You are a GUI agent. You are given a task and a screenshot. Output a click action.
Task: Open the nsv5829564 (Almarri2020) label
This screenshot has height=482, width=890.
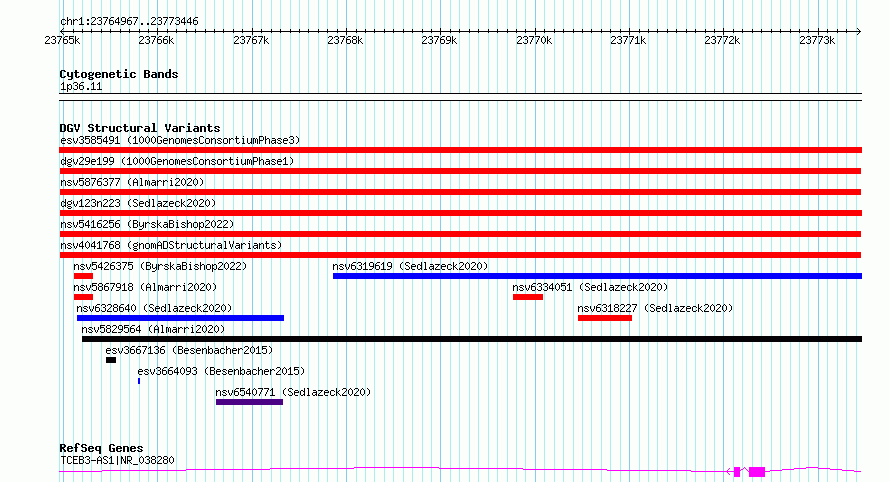153,329
